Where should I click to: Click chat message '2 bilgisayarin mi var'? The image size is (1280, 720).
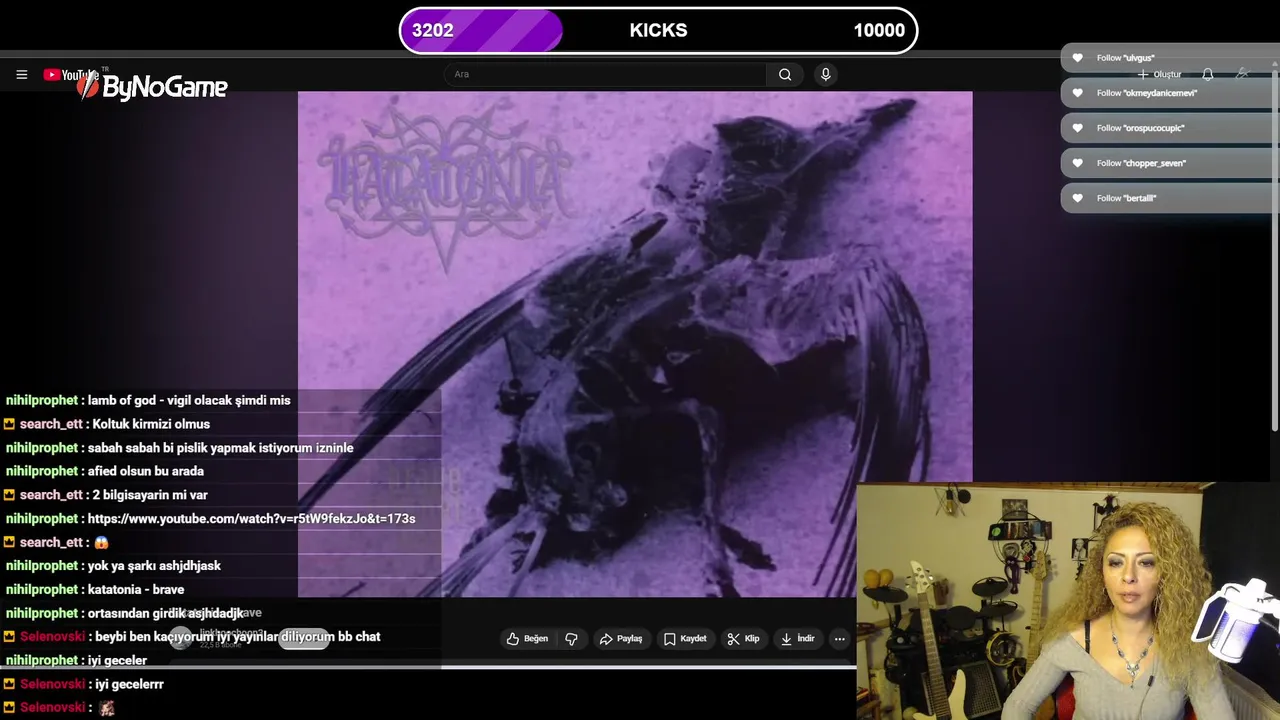click(150, 495)
